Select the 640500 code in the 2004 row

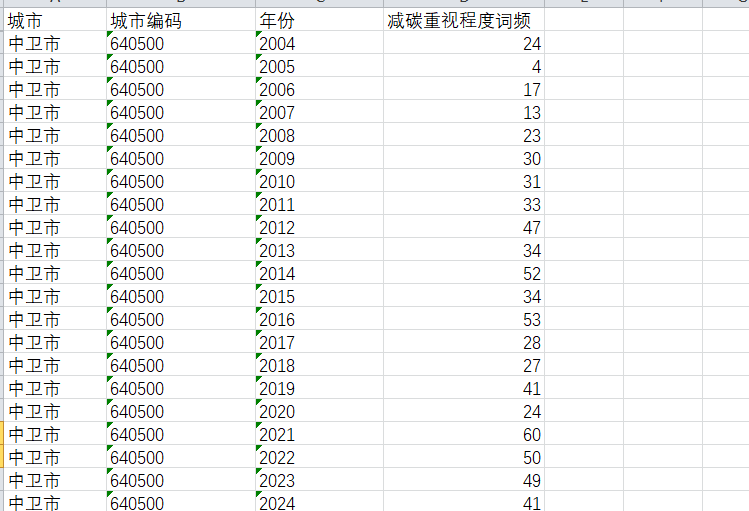click(181, 44)
